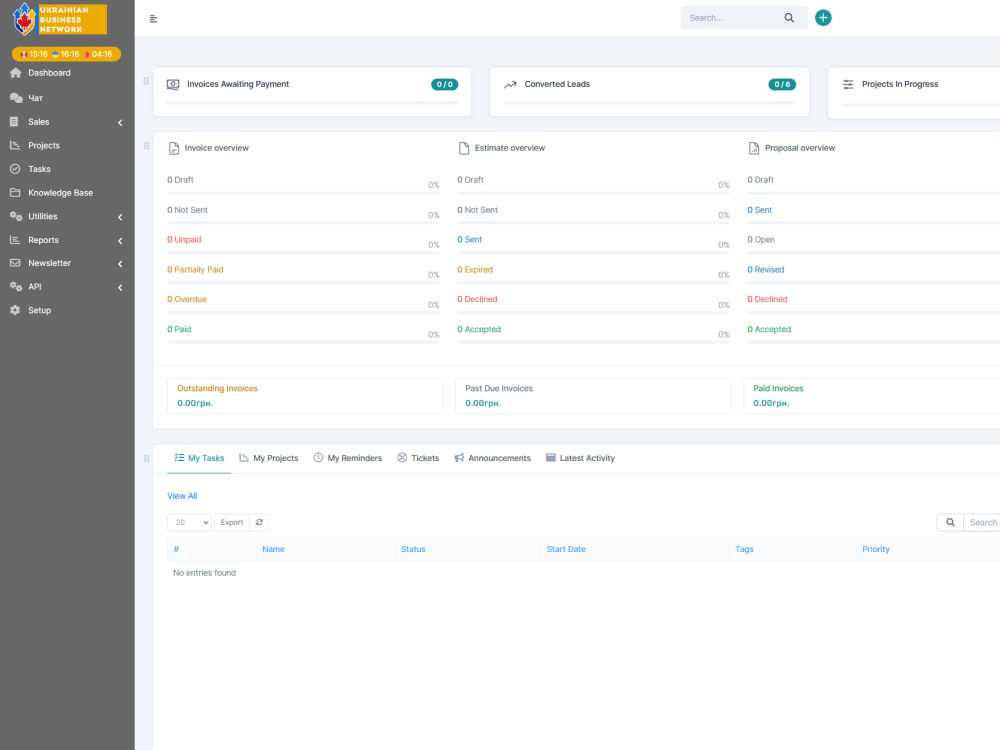Click the trend arrow icon on Converted Leads
This screenshot has width=1000, height=750.
click(x=510, y=84)
